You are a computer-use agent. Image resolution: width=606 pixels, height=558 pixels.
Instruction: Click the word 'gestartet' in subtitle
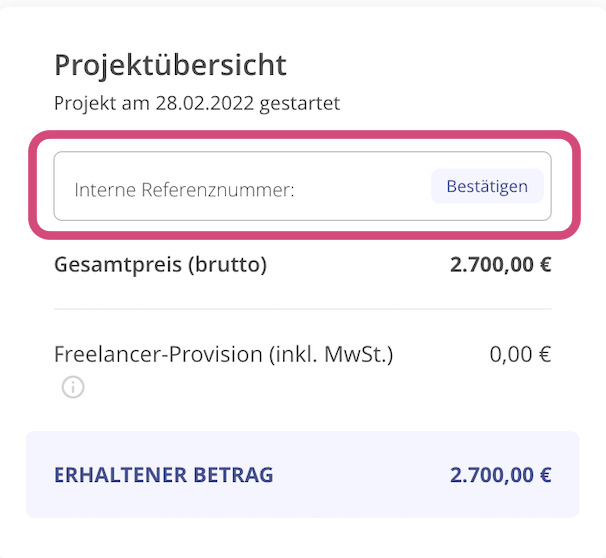tap(300, 103)
